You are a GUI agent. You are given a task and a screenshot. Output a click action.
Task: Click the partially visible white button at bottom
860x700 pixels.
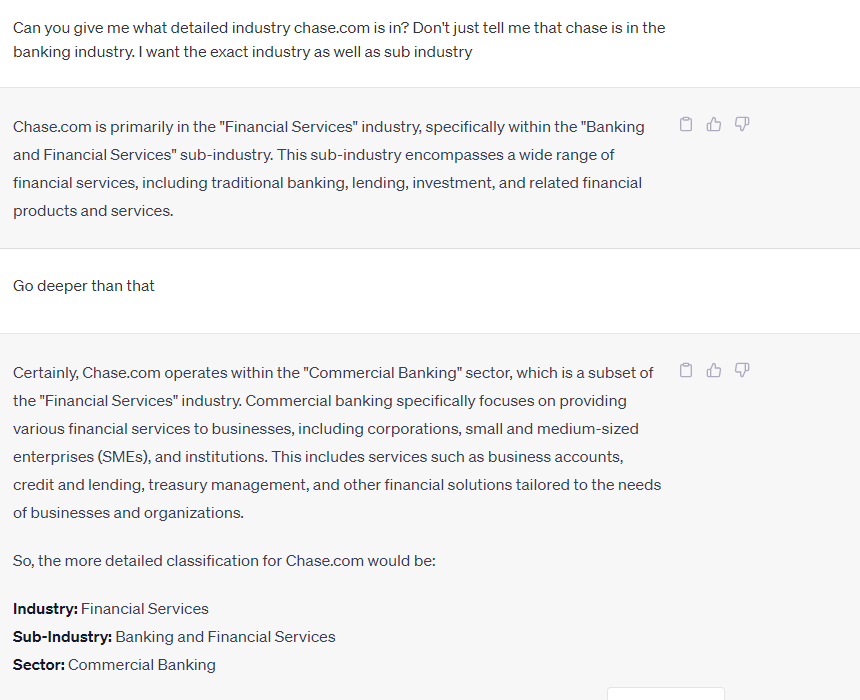point(665,693)
